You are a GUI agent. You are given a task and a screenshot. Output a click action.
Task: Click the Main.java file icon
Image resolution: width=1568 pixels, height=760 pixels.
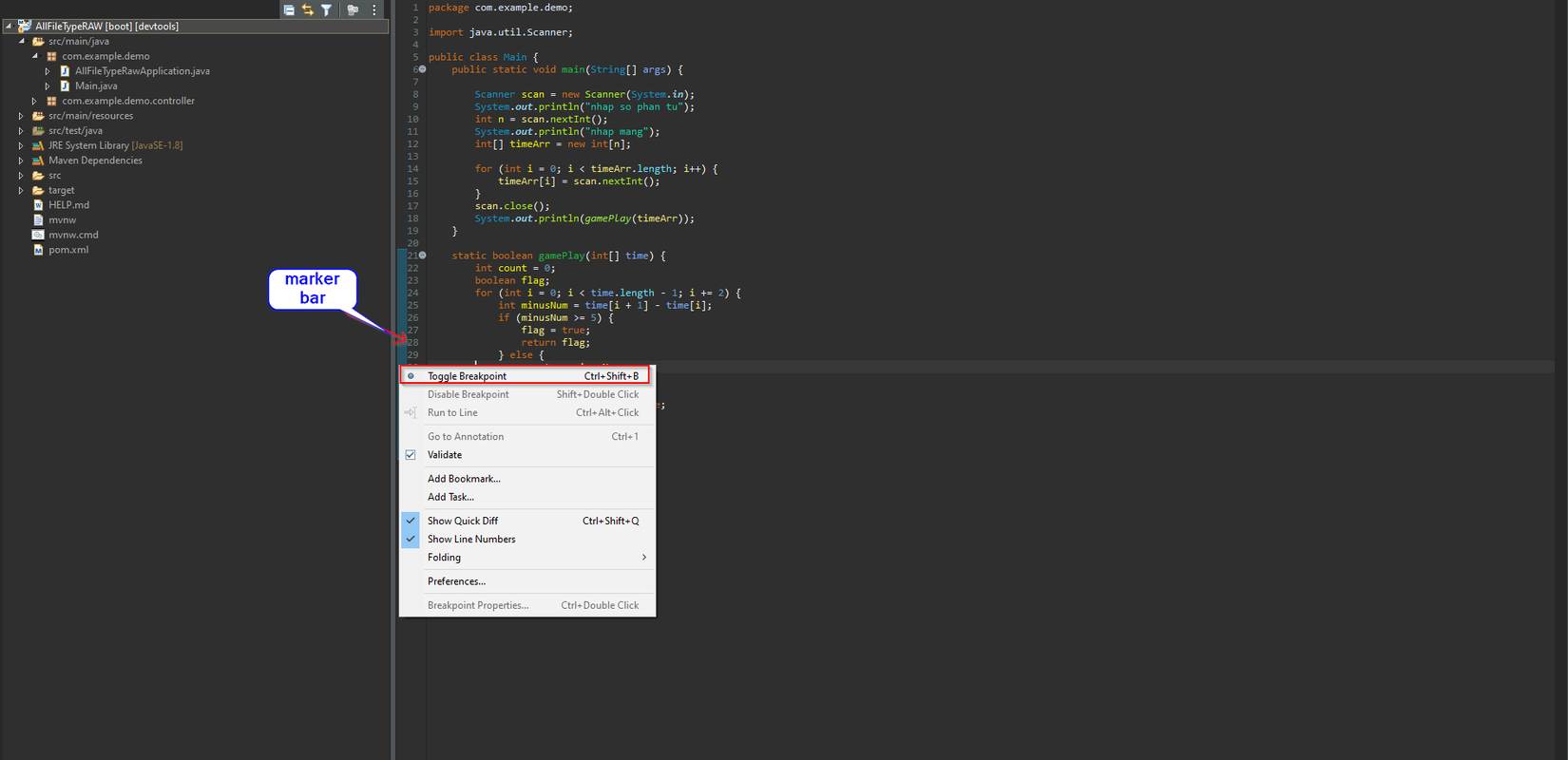click(x=65, y=86)
